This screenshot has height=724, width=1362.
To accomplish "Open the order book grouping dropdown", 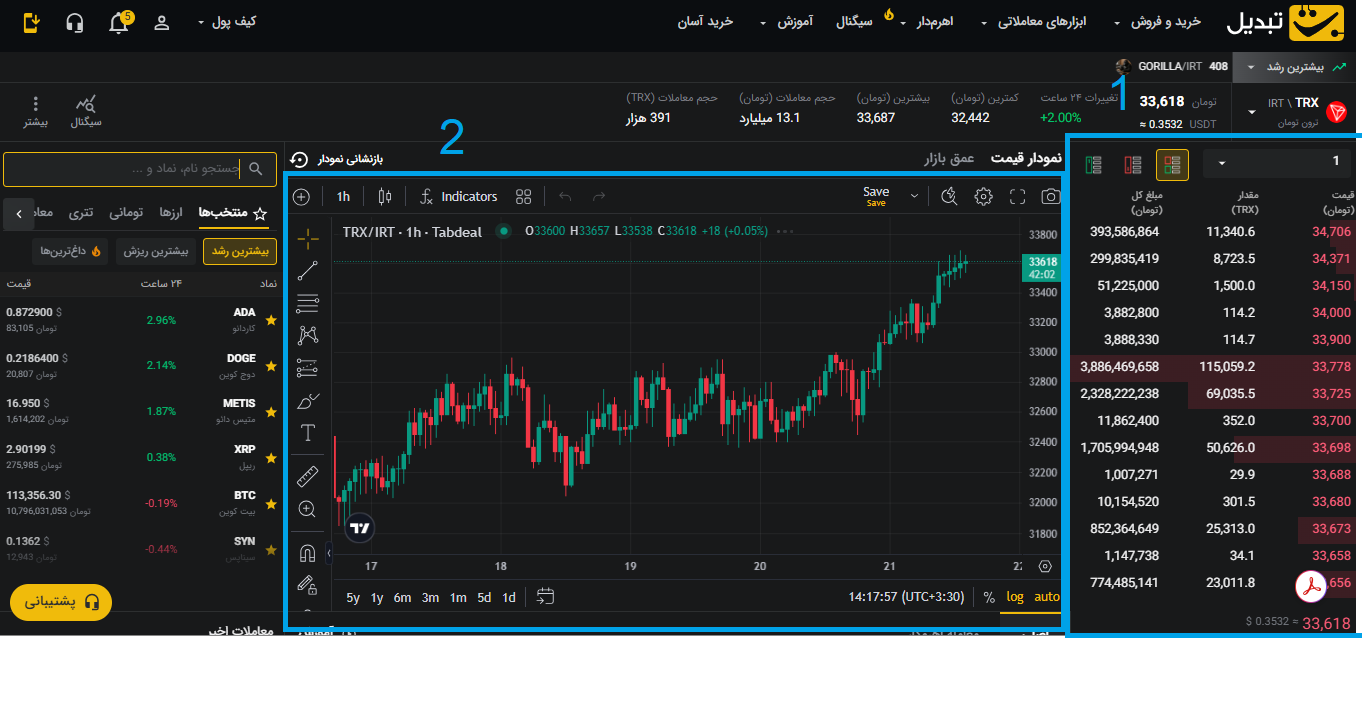I will pyautogui.click(x=1277, y=162).
